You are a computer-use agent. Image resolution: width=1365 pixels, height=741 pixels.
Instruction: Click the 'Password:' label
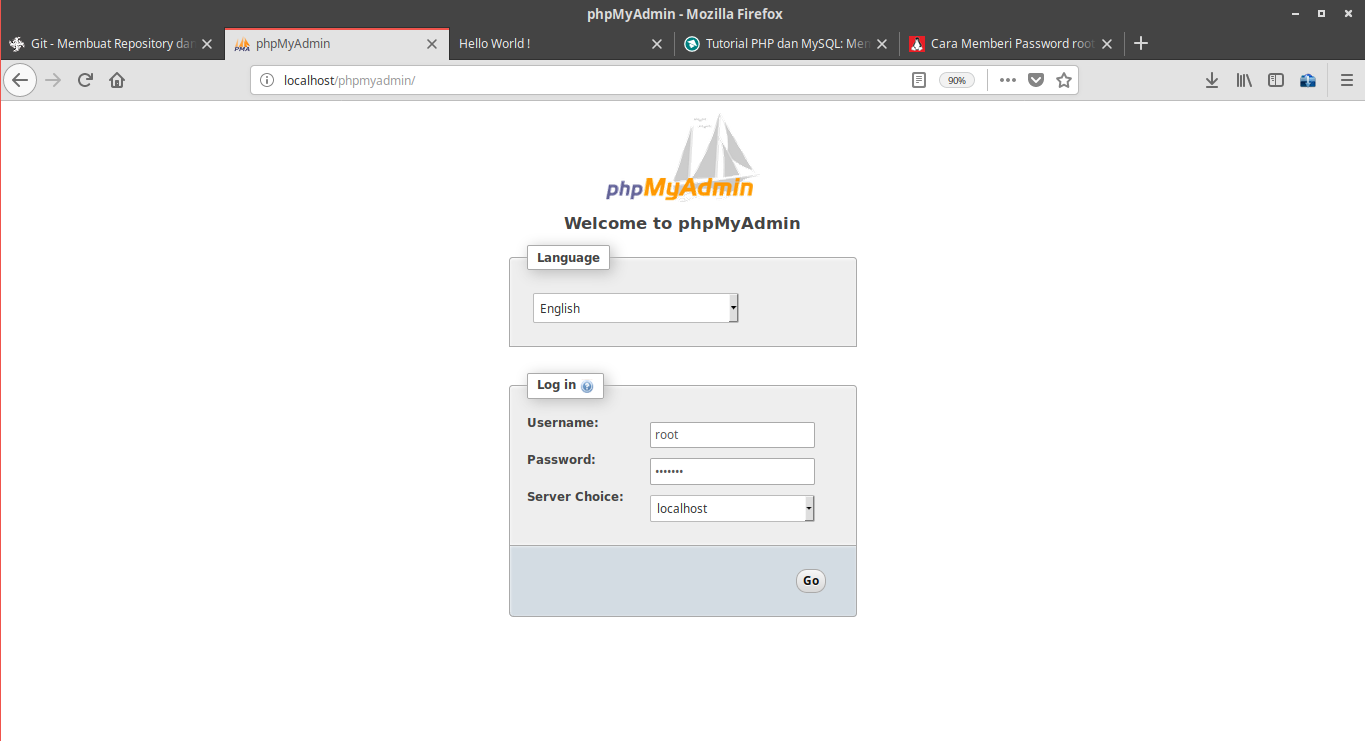(x=561, y=460)
